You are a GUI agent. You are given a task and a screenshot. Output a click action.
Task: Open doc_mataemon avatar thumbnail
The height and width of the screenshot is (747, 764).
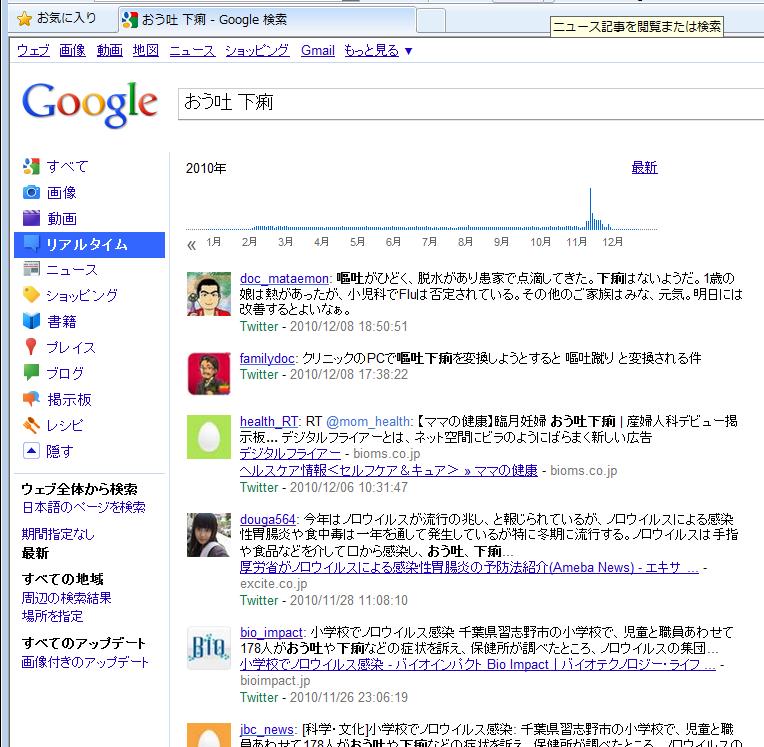coord(209,294)
